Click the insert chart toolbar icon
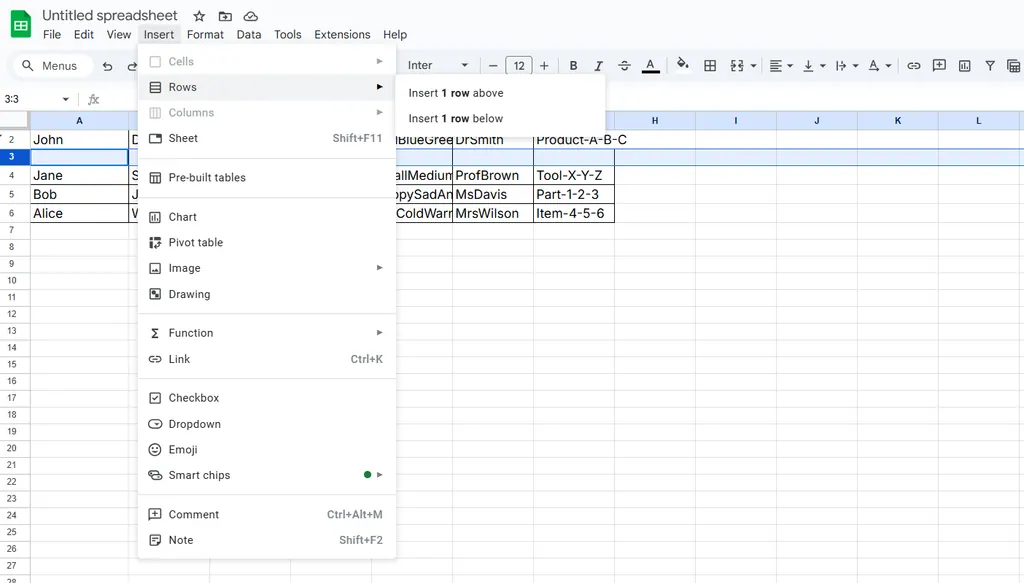 tap(964, 66)
